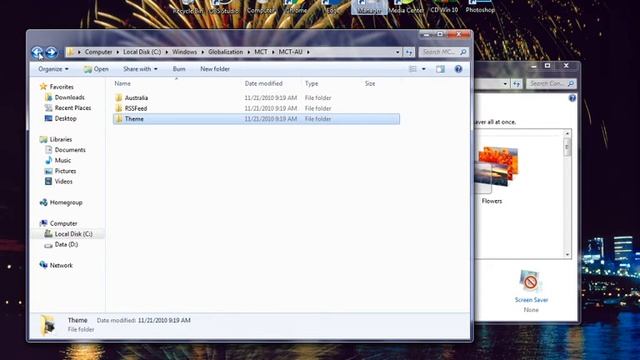Change your view using the view icon

click(413, 69)
